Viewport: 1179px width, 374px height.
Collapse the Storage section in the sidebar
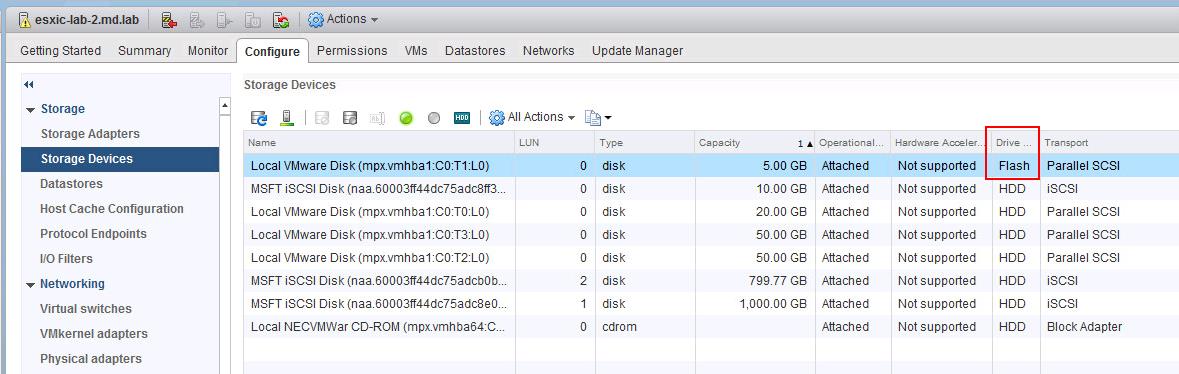pyautogui.click(x=30, y=110)
